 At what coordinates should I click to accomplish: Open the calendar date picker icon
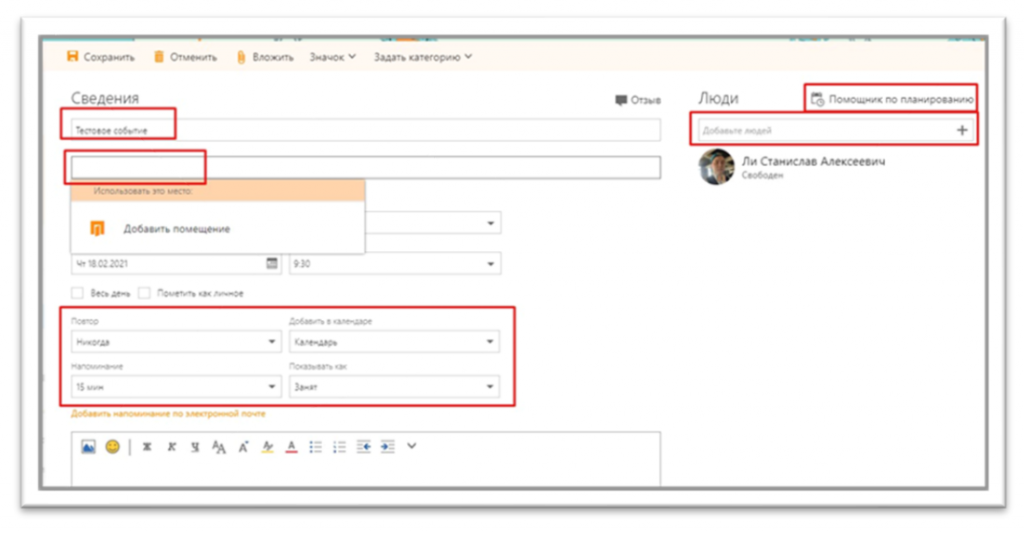[271, 263]
